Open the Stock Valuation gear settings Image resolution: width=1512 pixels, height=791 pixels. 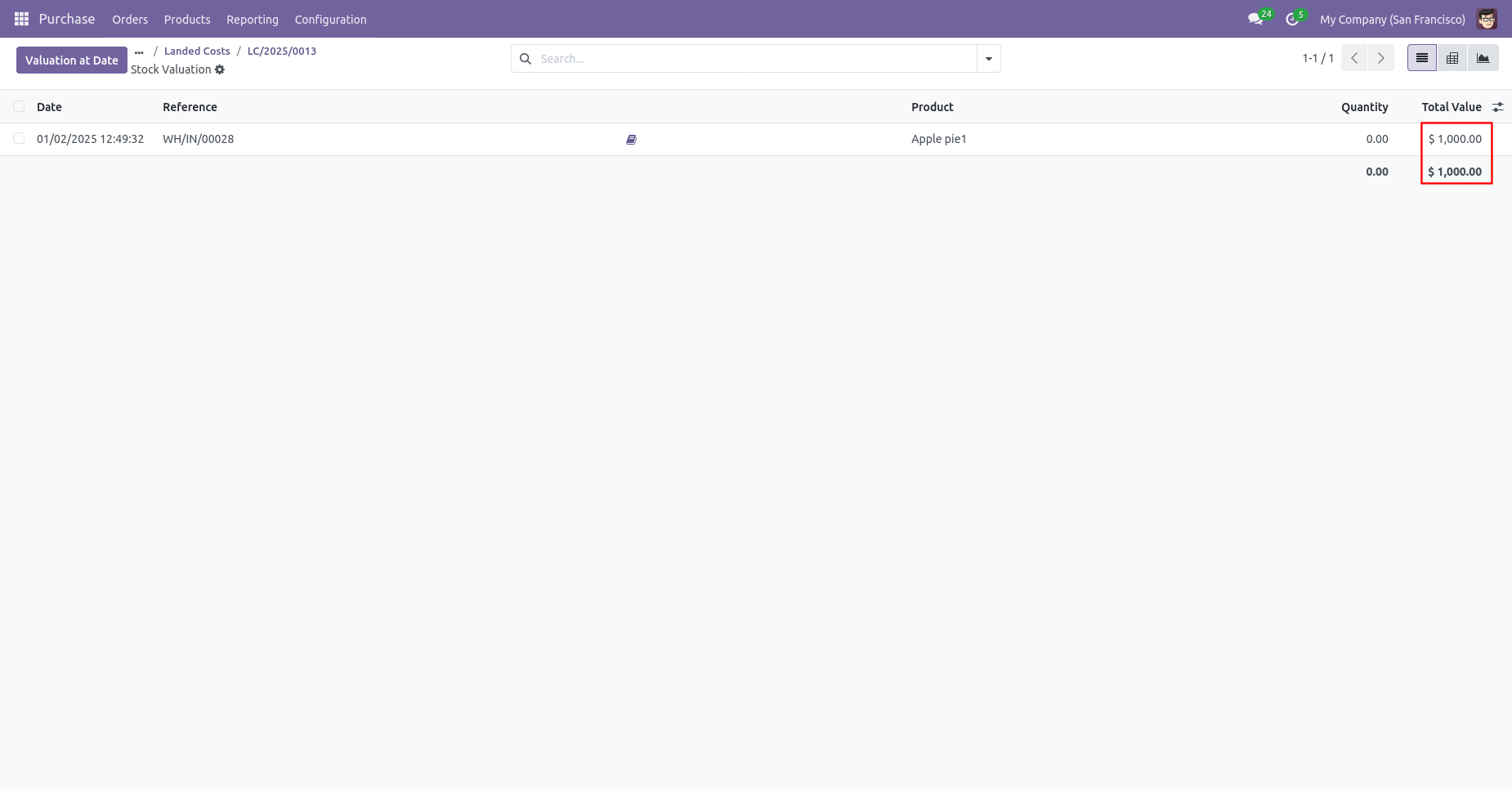220,69
